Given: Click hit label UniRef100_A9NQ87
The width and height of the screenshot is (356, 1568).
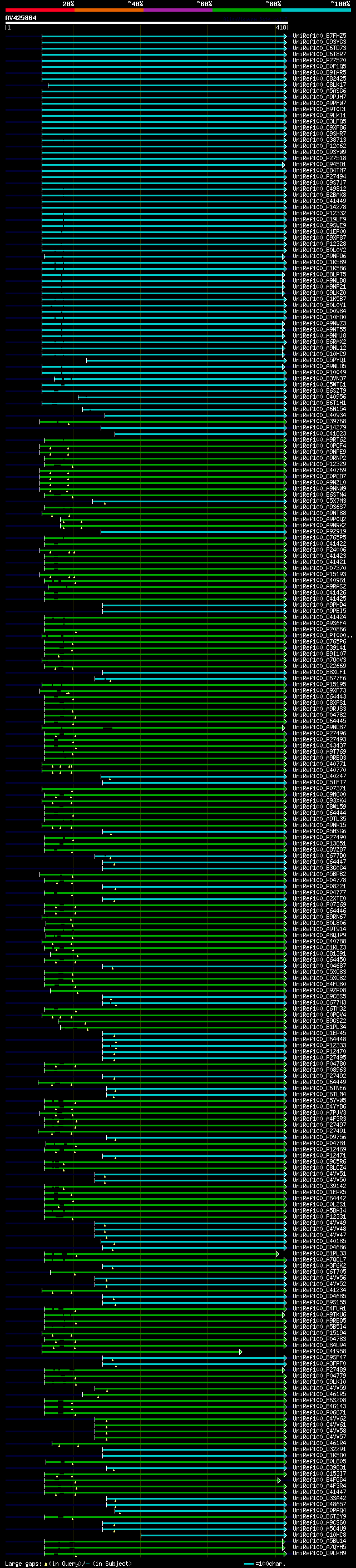Looking at the screenshot, I should (319, 728).
